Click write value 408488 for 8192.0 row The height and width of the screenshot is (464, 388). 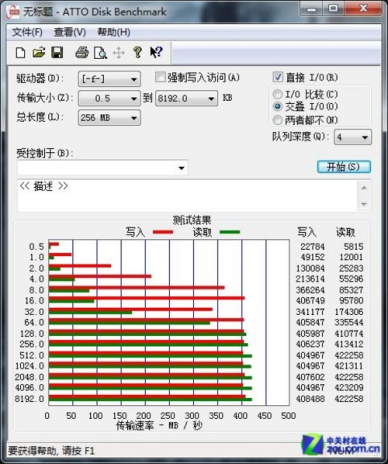tap(310, 399)
